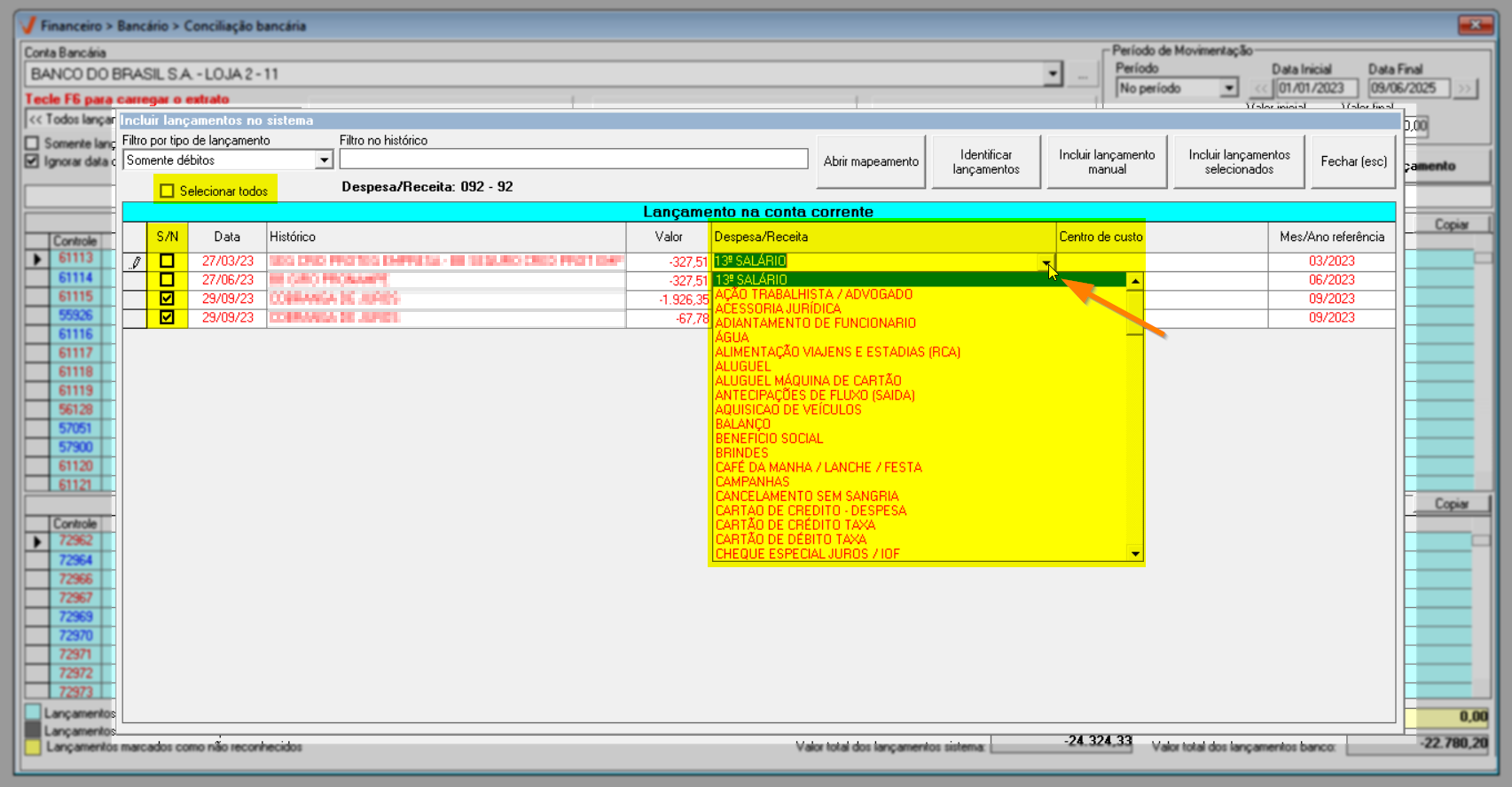Select BRINDES in the dropdown list
Screen dimensions: 1512x787
(741, 453)
